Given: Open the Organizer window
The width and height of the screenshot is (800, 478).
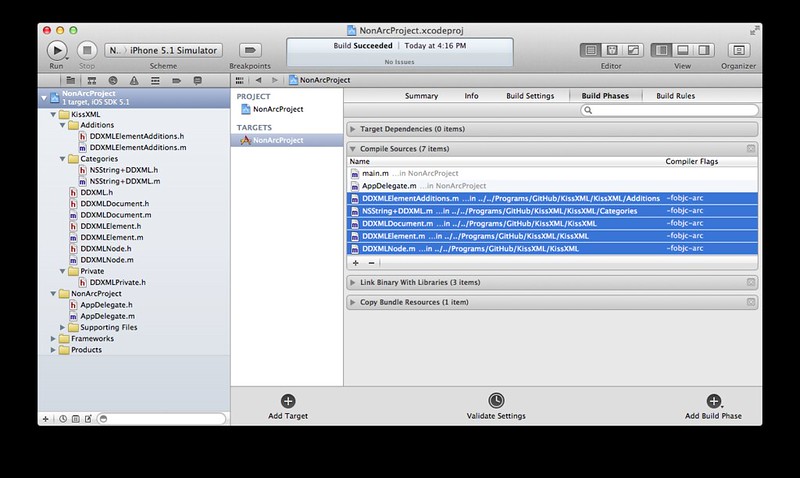Looking at the screenshot, I should point(738,50).
